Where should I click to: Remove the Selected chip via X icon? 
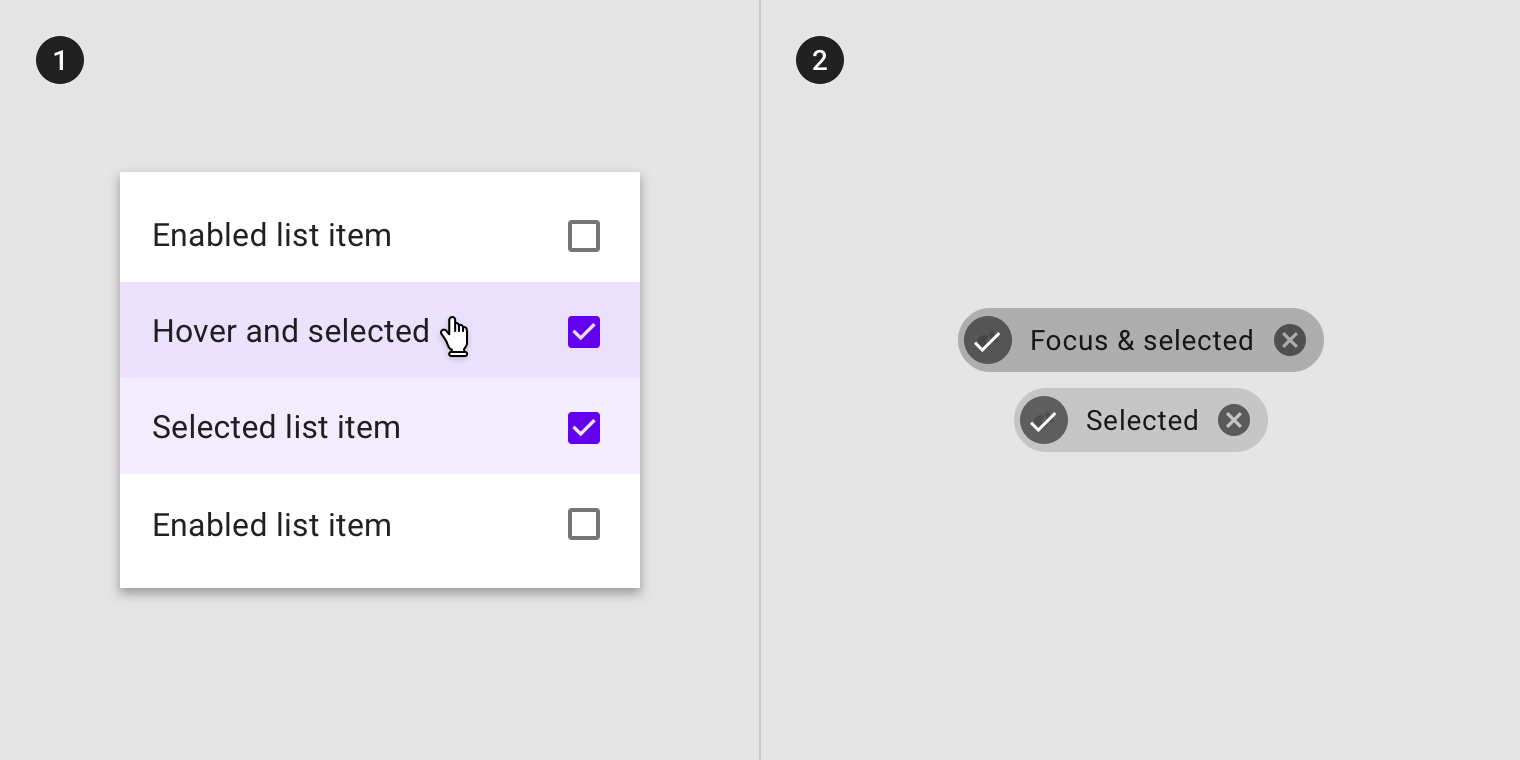click(x=1234, y=420)
